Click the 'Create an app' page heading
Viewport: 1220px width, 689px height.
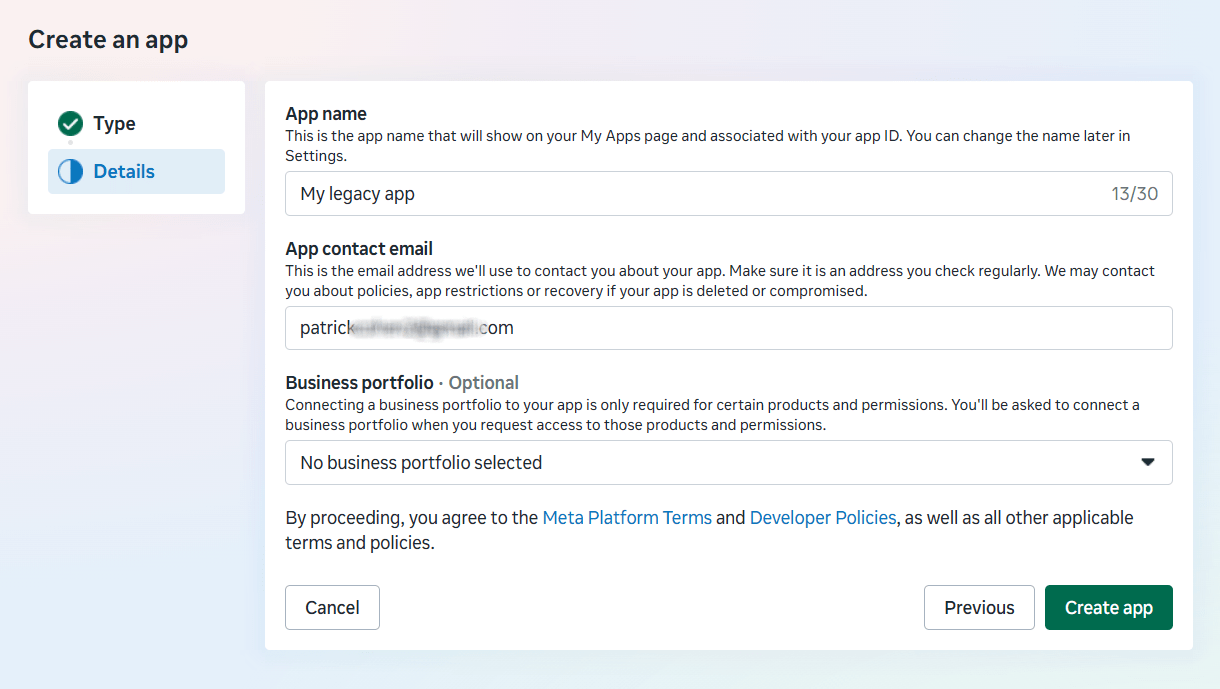pyautogui.click(x=108, y=40)
